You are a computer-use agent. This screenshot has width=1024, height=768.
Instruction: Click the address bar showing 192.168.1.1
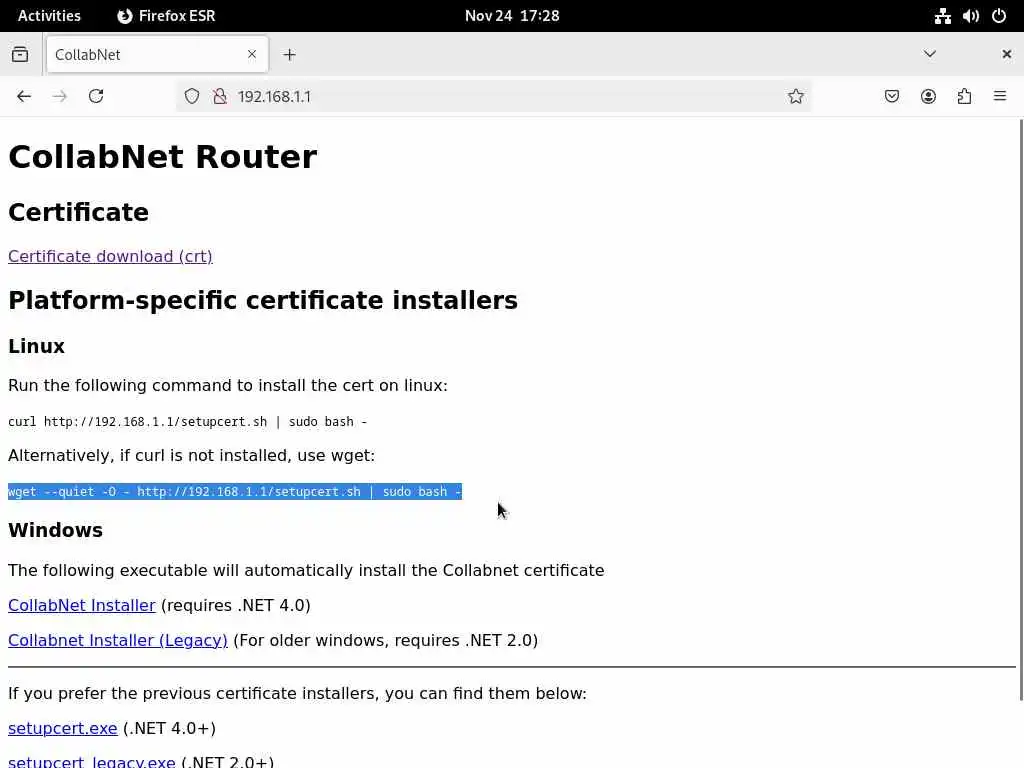tap(494, 97)
